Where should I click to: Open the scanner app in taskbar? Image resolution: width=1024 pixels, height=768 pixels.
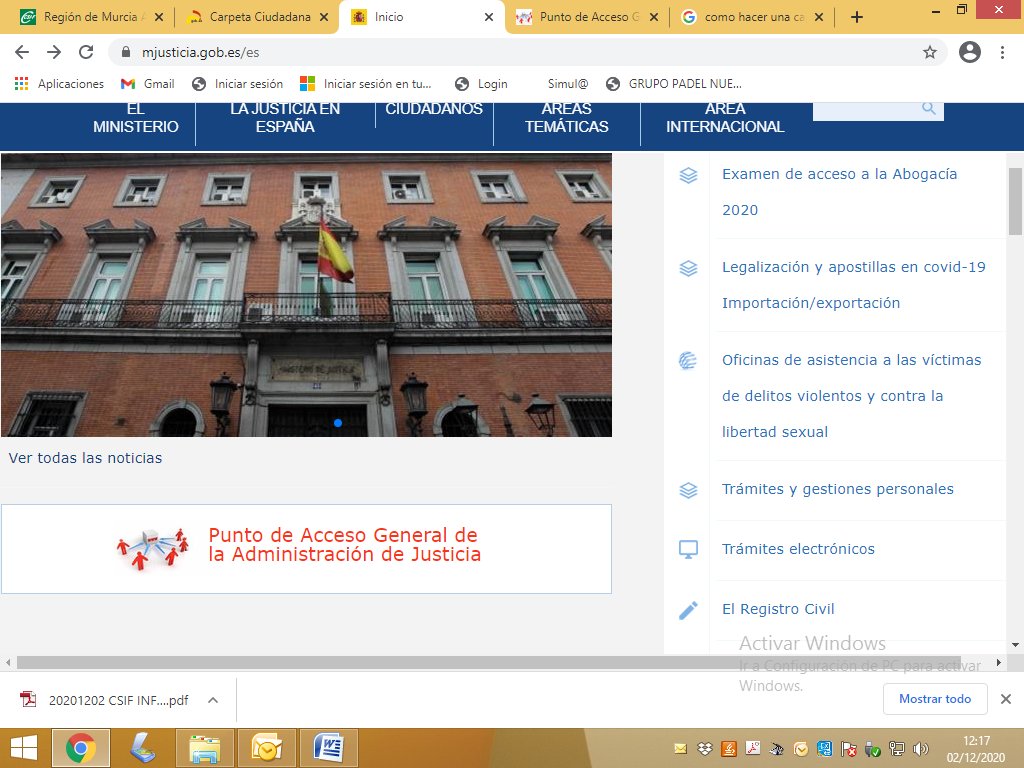(141, 748)
